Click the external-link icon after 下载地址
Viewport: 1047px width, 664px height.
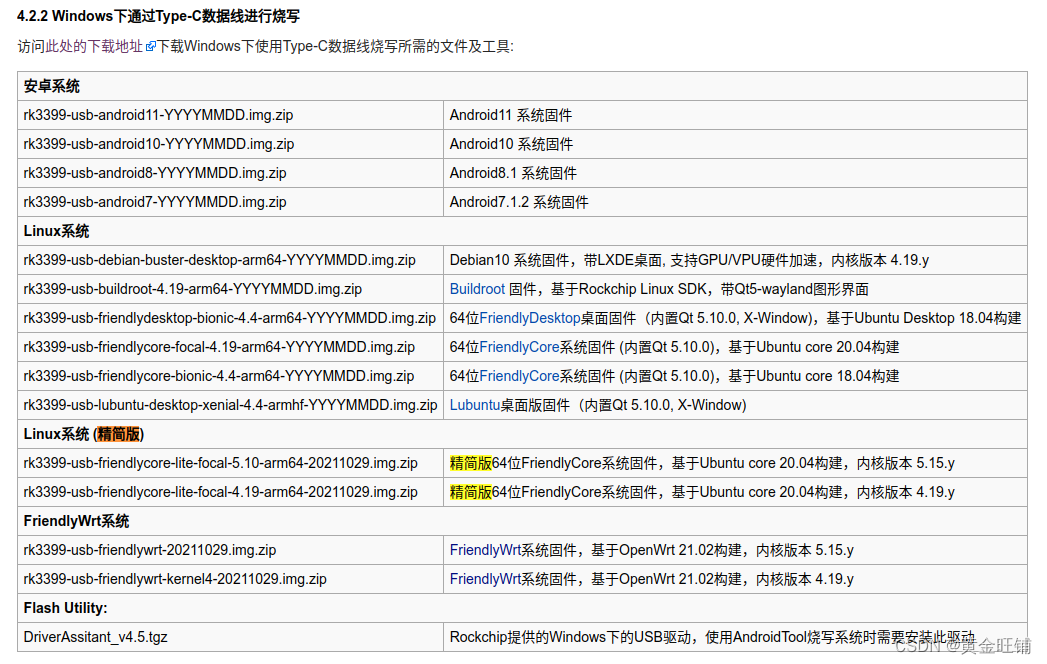150,44
